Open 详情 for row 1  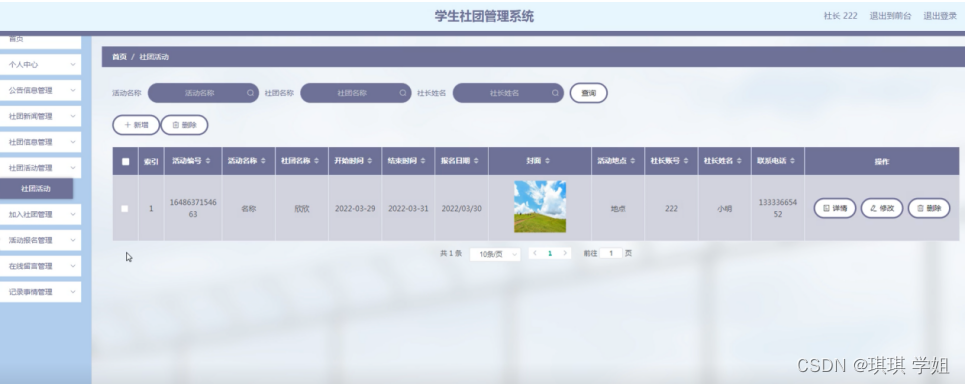pyautogui.click(x=835, y=208)
